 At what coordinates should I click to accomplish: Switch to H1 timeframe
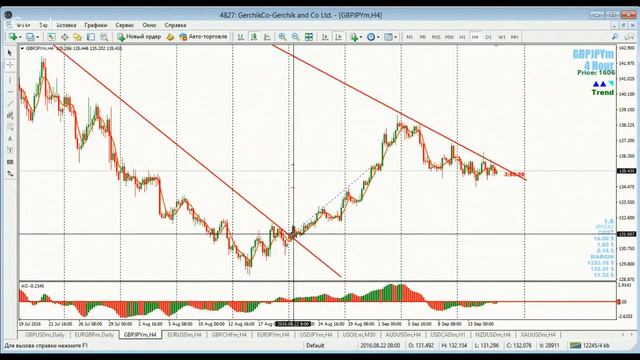pos(462,37)
